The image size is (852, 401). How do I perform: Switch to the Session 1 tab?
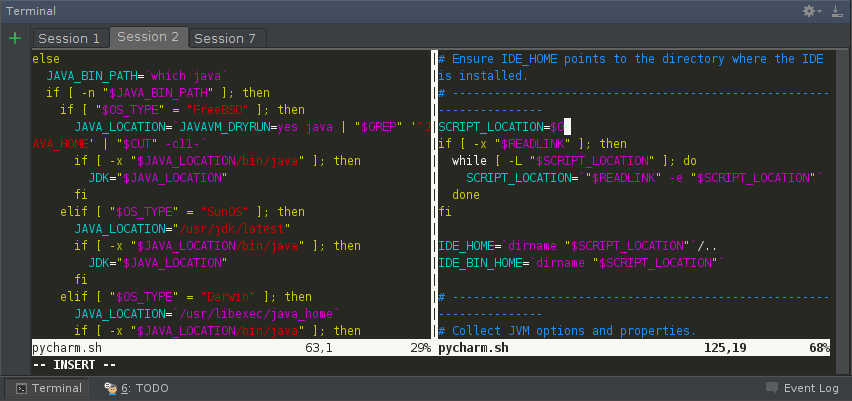tap(70, 39)
